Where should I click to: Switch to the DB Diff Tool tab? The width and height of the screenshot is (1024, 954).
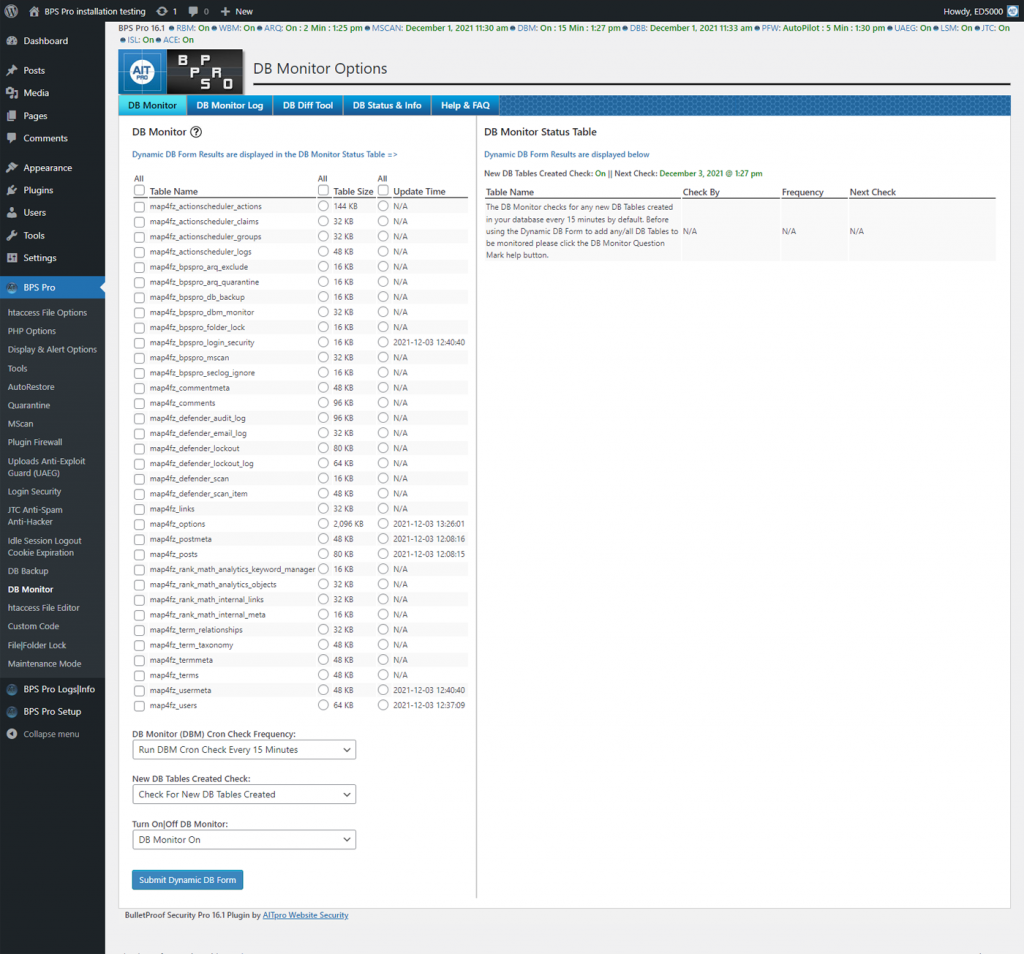click(x=308, y=105)
